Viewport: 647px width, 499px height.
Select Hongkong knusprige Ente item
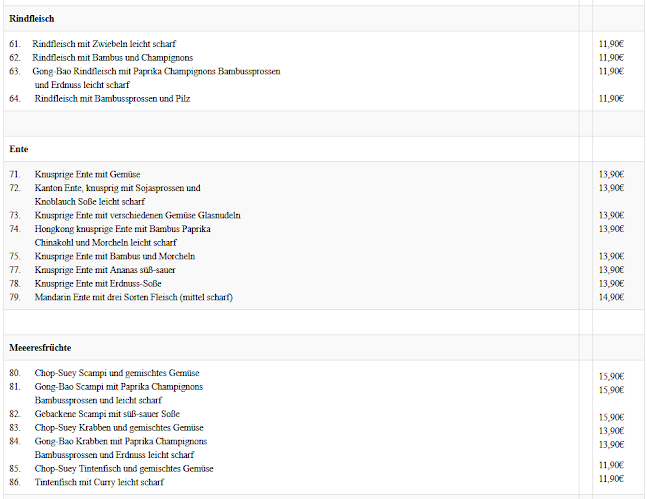pyautogui.click(x=125, y=229)
